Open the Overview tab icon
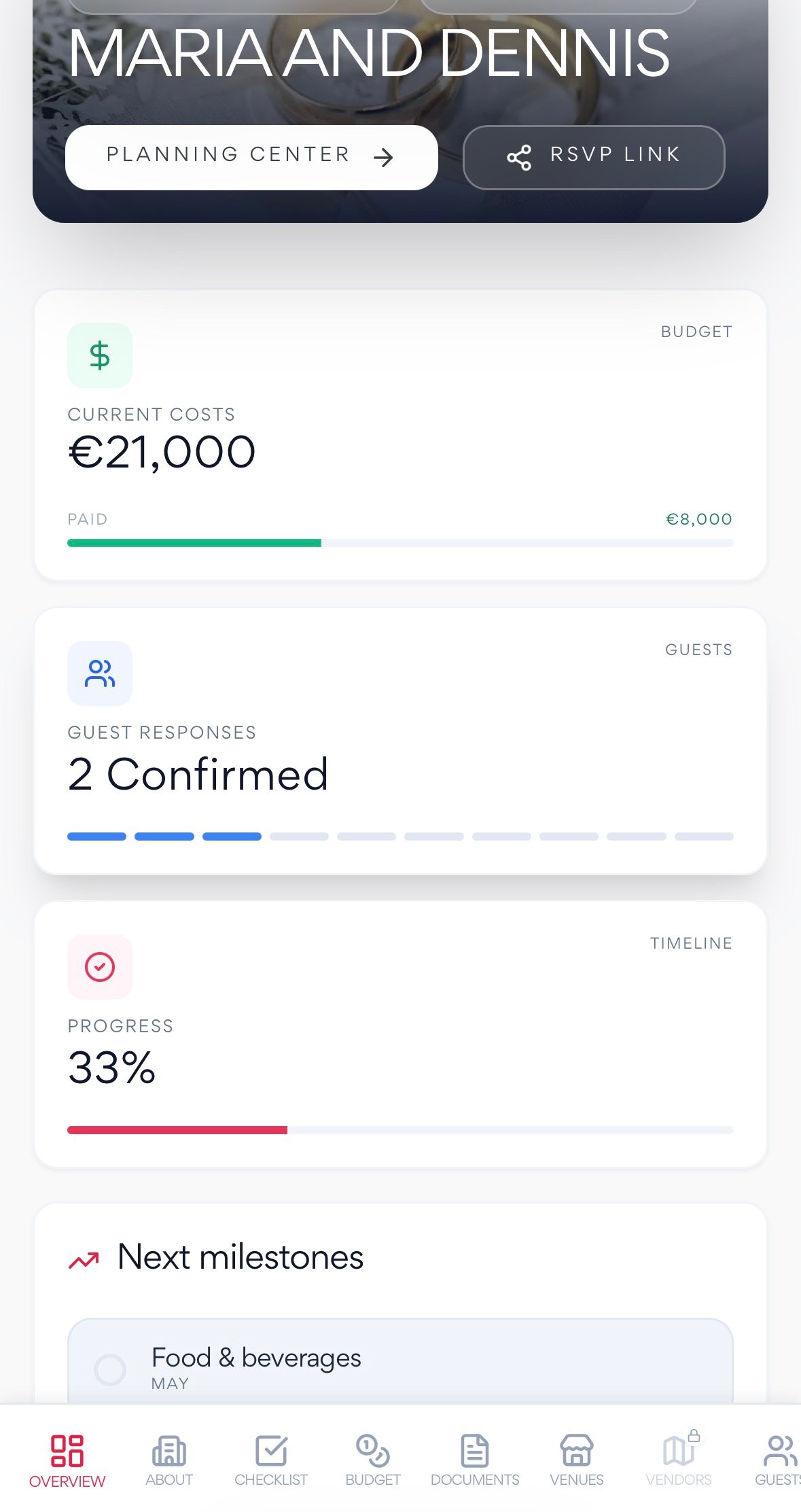Viewport: 801px width, 1512px height. coord(67,1451)
